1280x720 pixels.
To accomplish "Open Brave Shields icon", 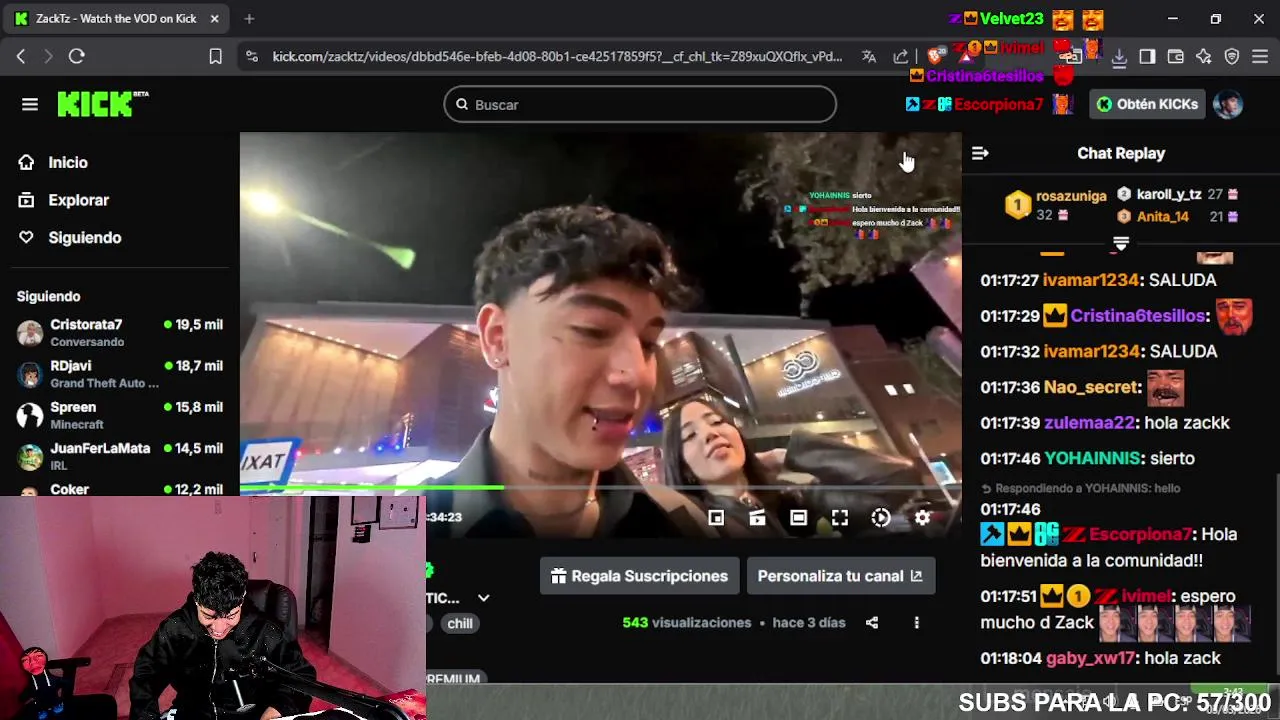I will (x=934, y=56).
